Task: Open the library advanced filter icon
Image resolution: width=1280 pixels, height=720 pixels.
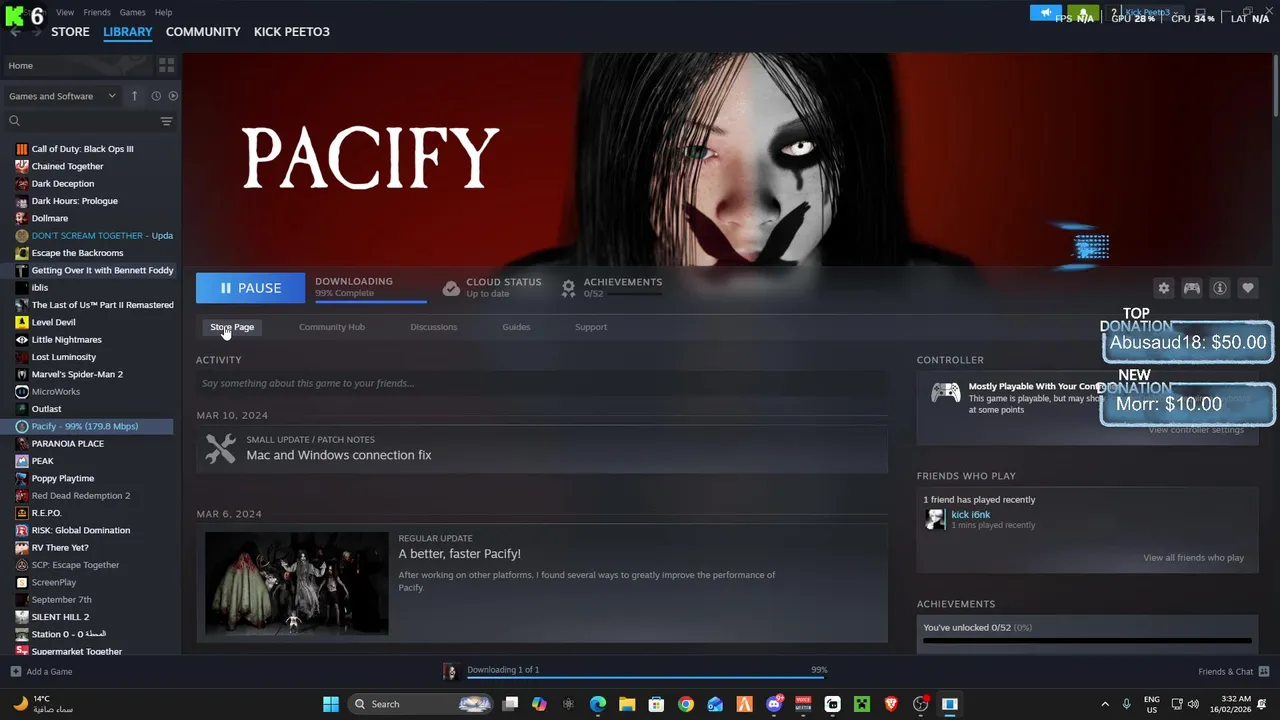Action: 166,121
